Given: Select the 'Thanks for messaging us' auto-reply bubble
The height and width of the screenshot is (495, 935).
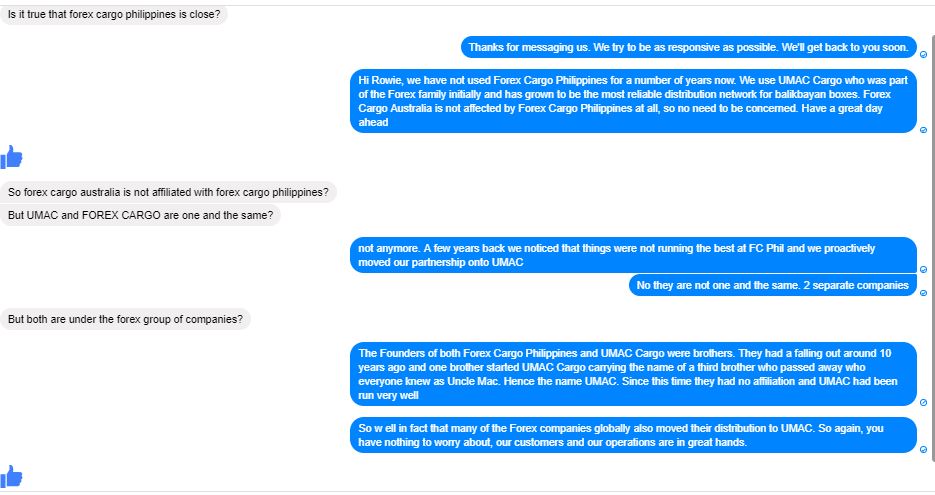Looking at the screenshot, I should tap(689, 47).
